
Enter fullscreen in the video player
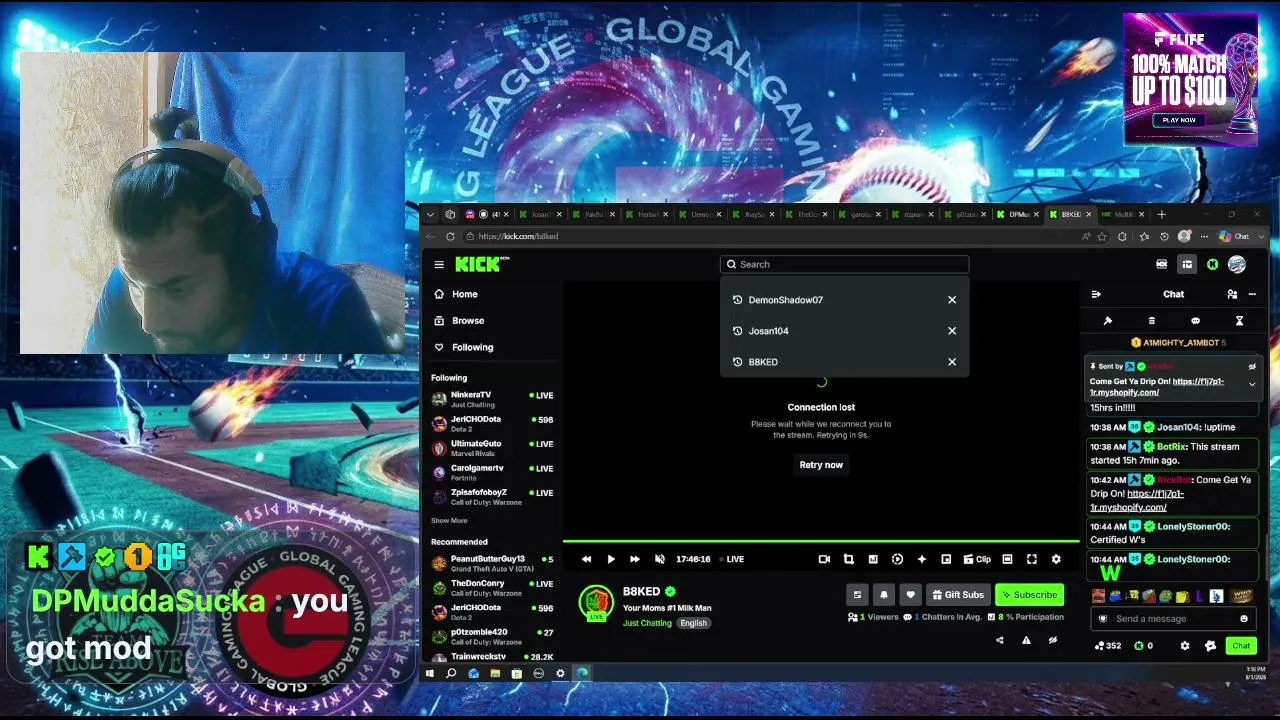[1031, 559]
